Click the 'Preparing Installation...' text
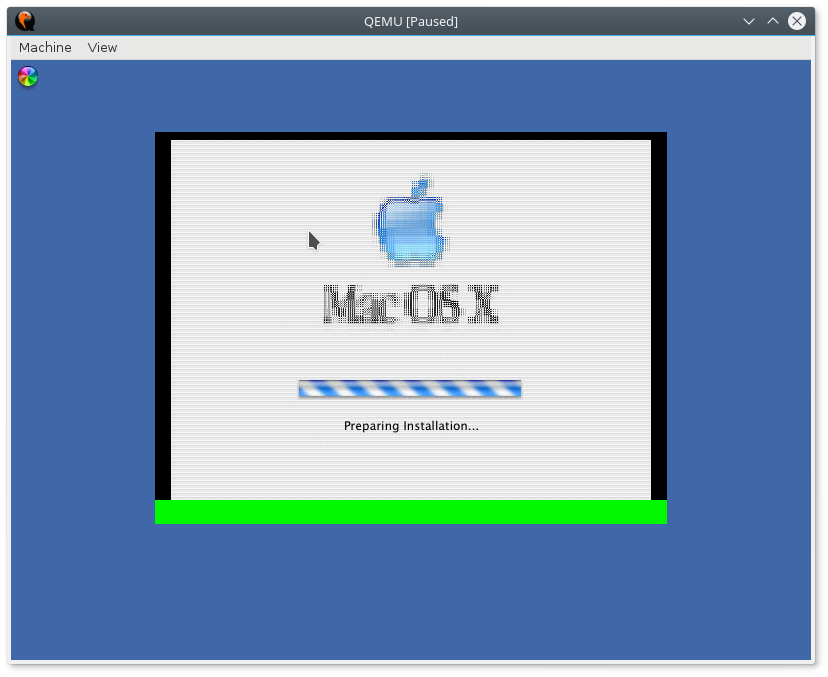 click(x=411, y=426)
